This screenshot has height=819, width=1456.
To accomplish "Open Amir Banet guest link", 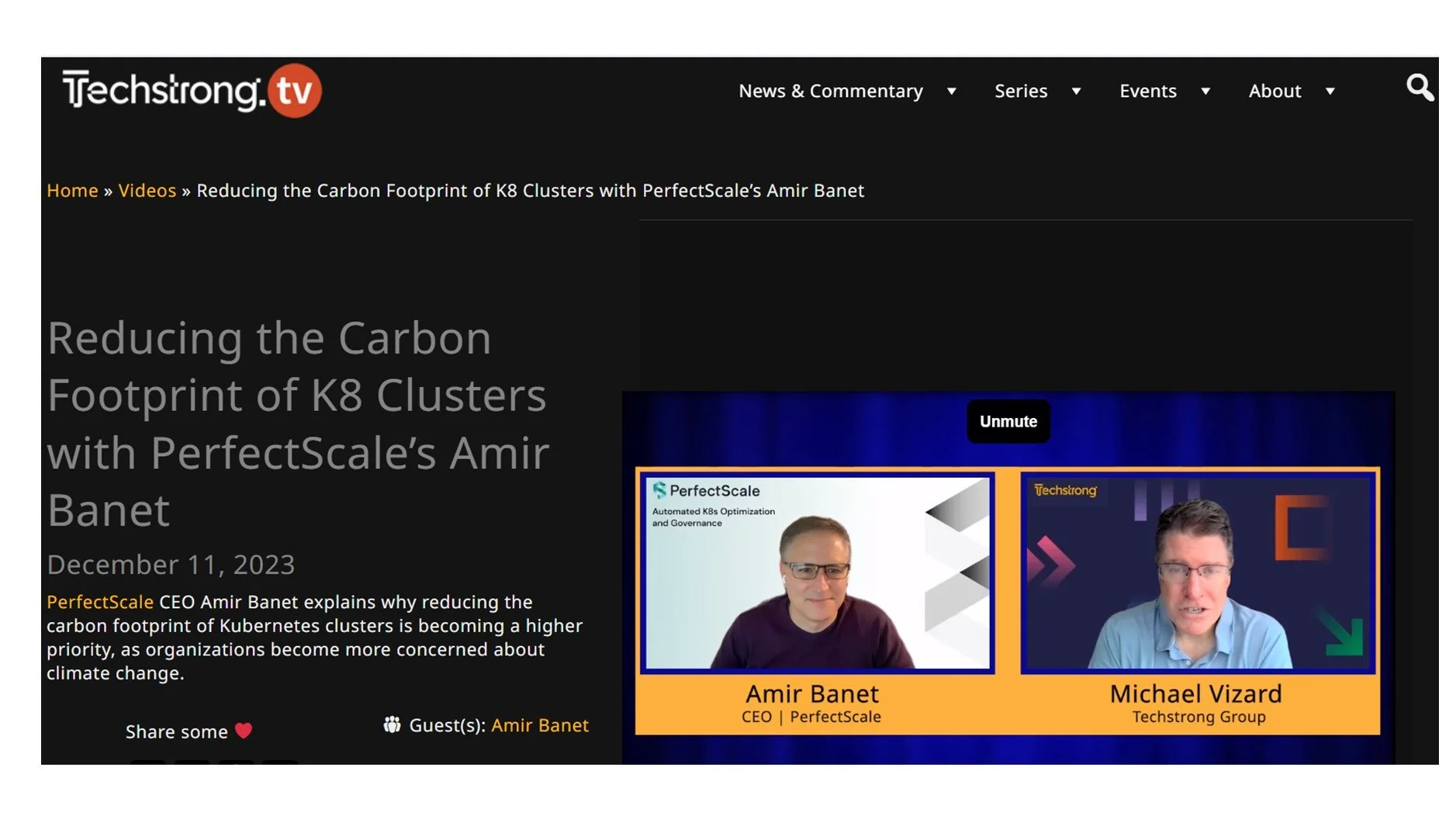I will tap(540, 725).
